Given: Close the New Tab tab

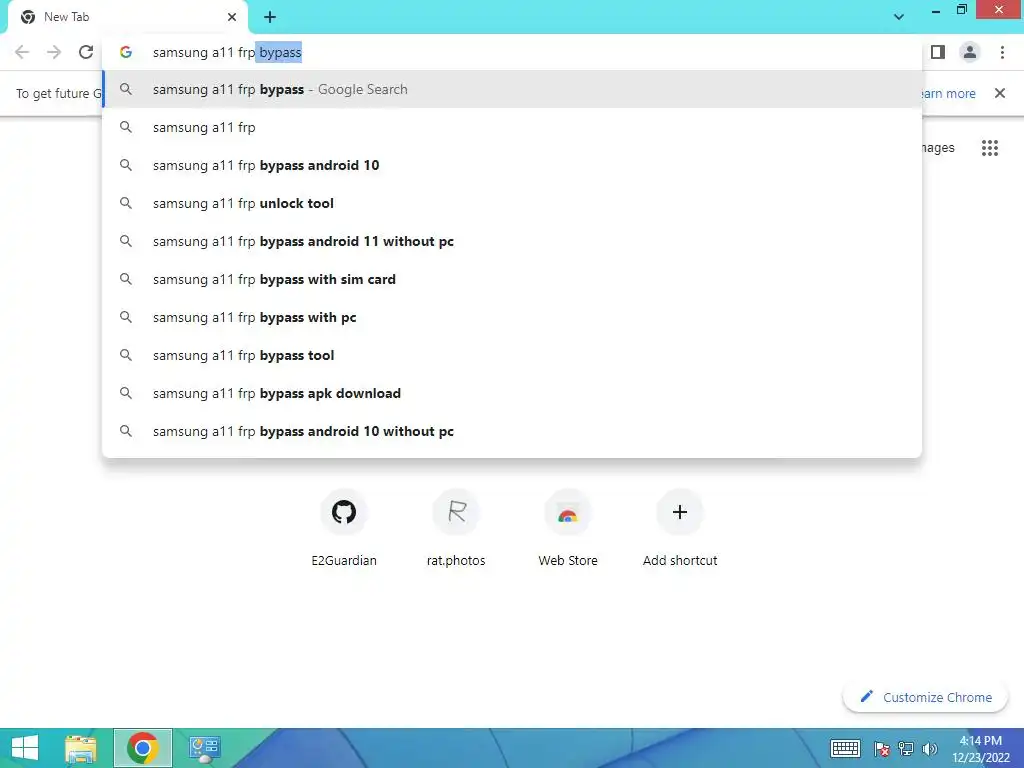Looking at the screenshot, I should (232, 17).
